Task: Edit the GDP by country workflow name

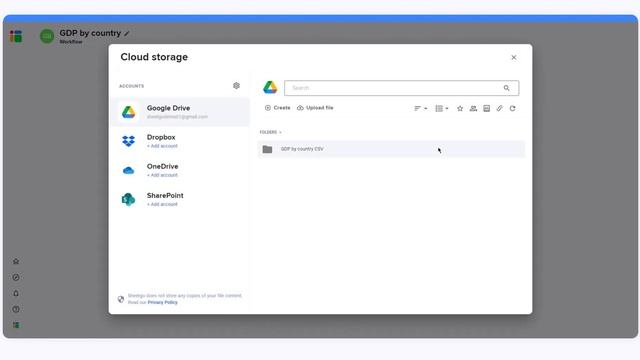Action: 127,33
